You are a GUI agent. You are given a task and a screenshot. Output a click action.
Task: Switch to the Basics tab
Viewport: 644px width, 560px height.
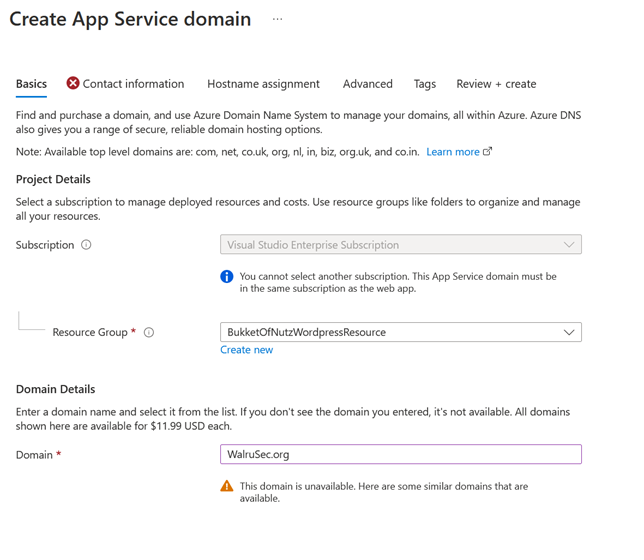(x=31, y=84)
